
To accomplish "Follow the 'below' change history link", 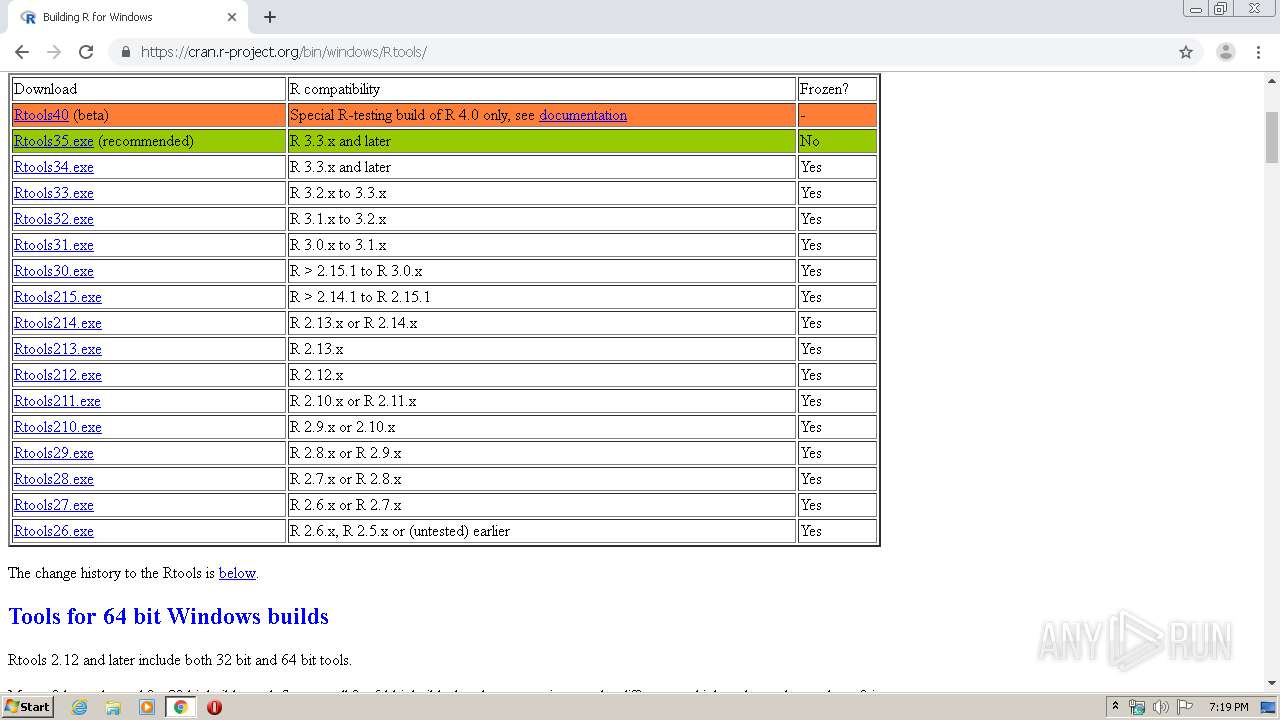I will (237, 573).
